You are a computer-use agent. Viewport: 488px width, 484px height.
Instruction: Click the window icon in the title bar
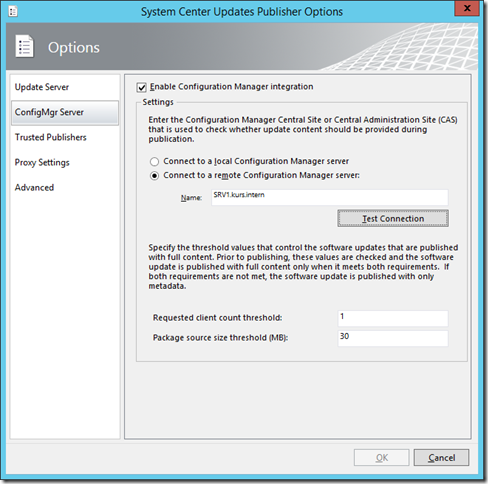(13, 12)
